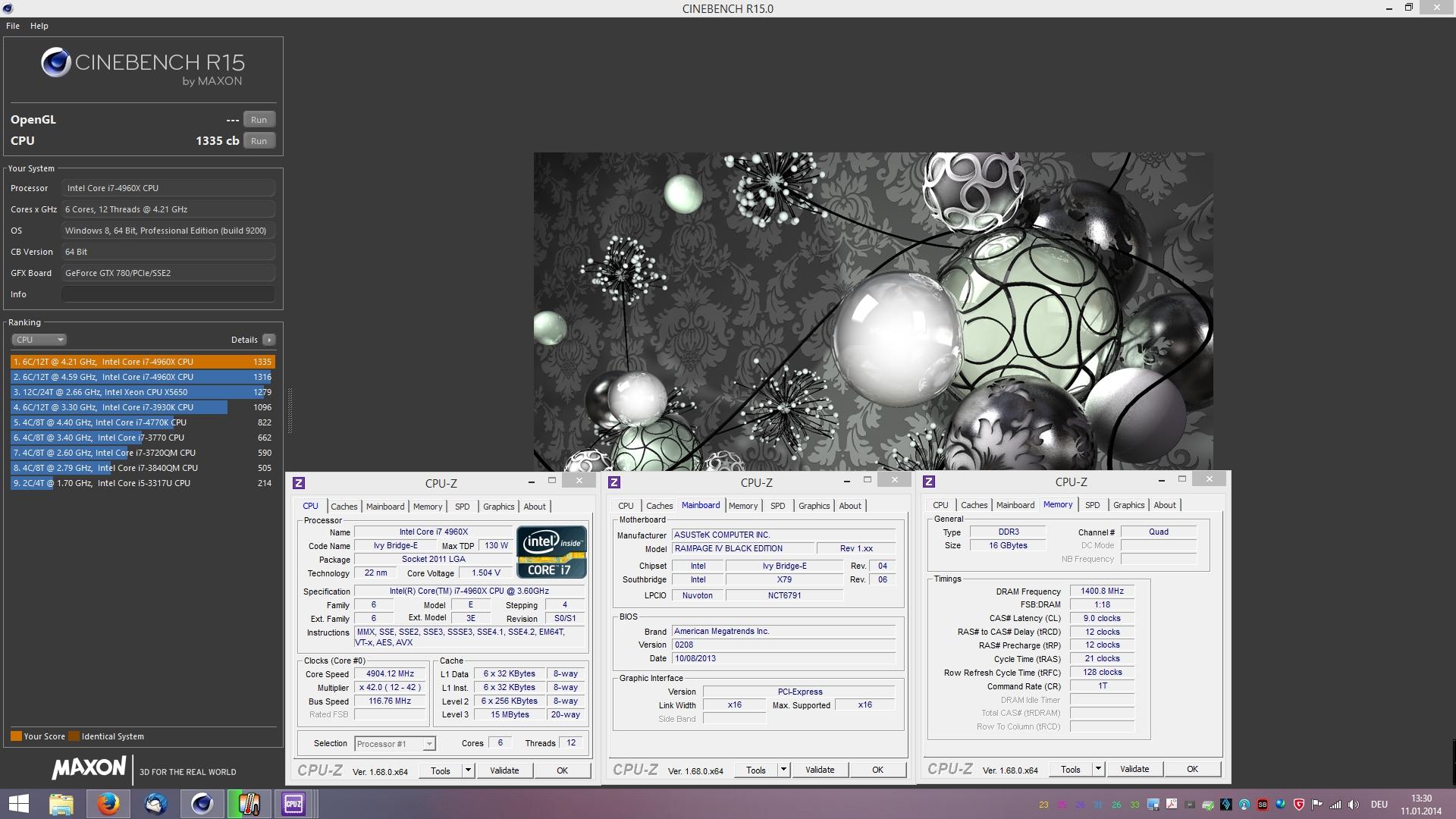This screenshot has height=819, width=1456.
Task: Click OK in the first CPU-Z window
Action: 562,770
